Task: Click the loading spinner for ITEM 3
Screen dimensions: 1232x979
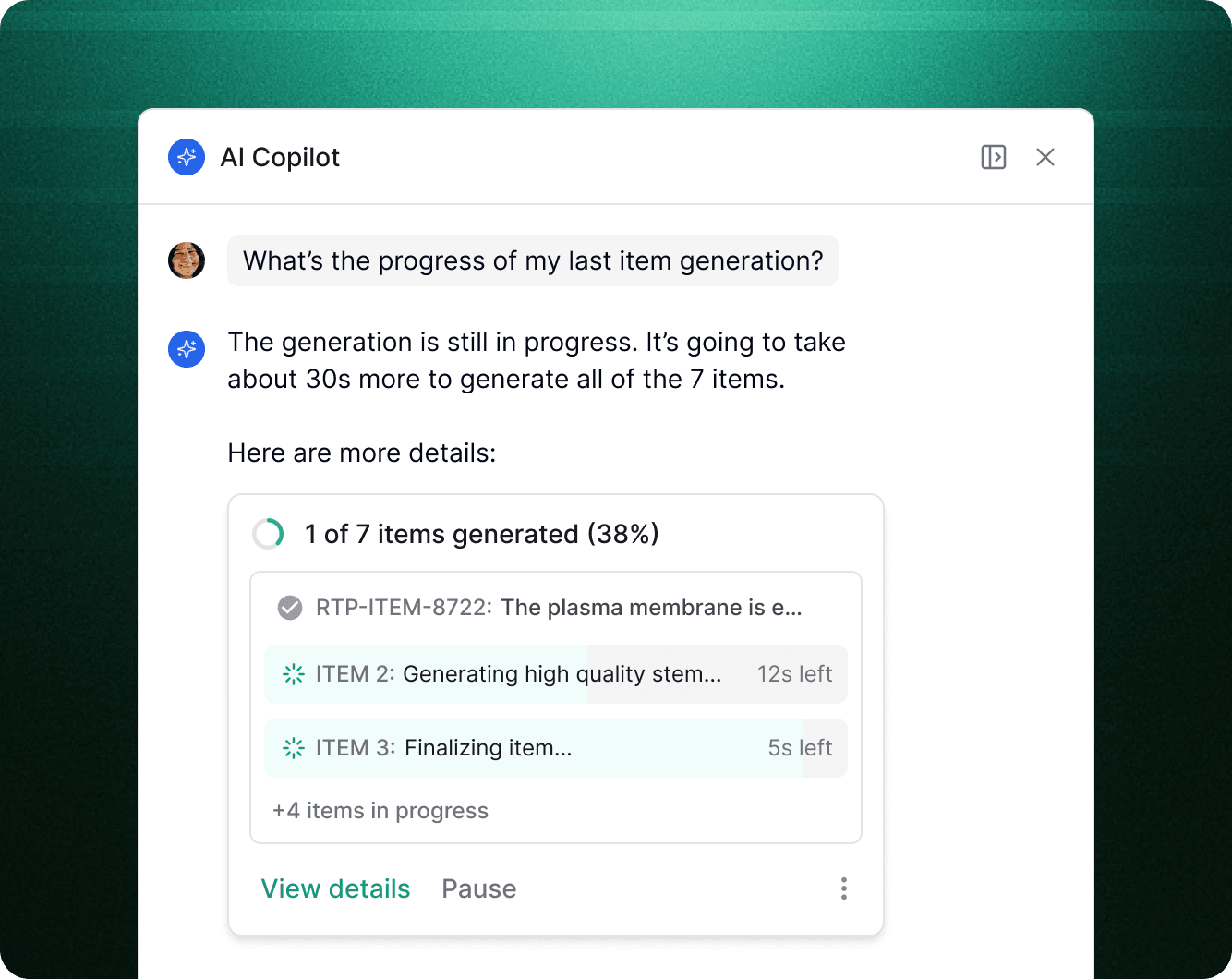Action: 294,748
